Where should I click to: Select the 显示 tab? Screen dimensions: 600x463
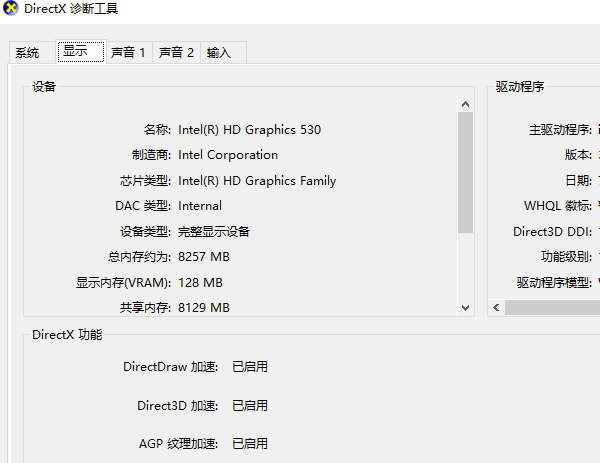pyautogui.click(x=81, y=51)
